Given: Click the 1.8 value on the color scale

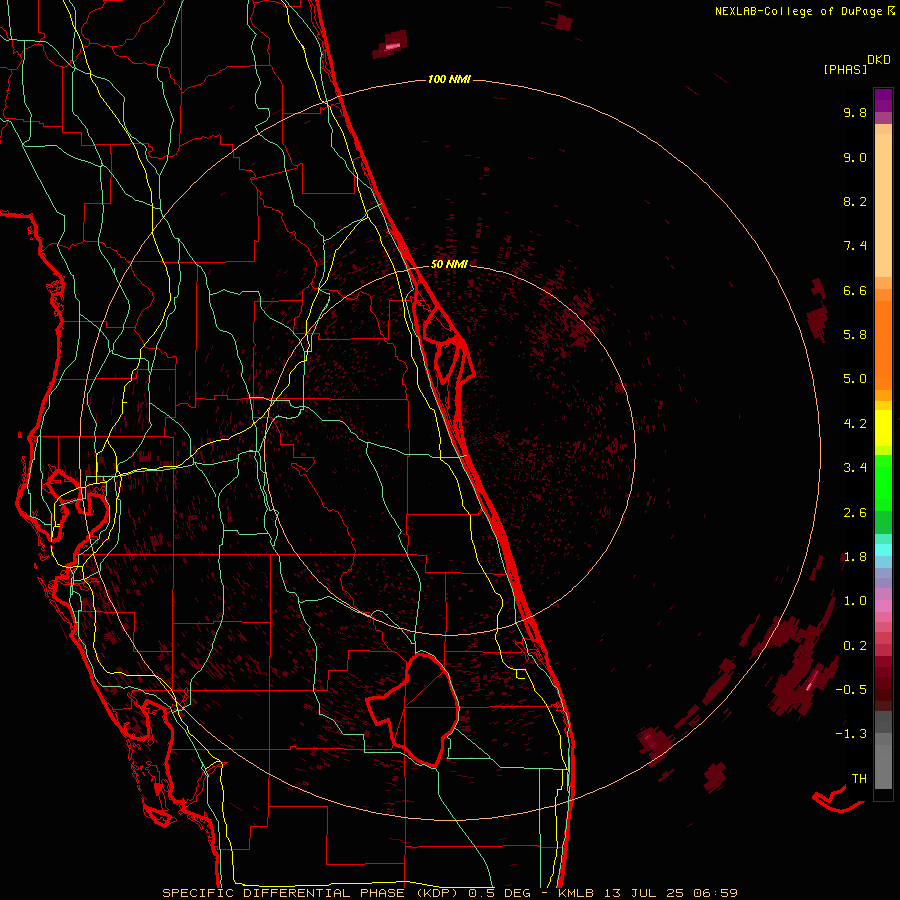Looking at the screenshot, I should click(x=855, y=557).
